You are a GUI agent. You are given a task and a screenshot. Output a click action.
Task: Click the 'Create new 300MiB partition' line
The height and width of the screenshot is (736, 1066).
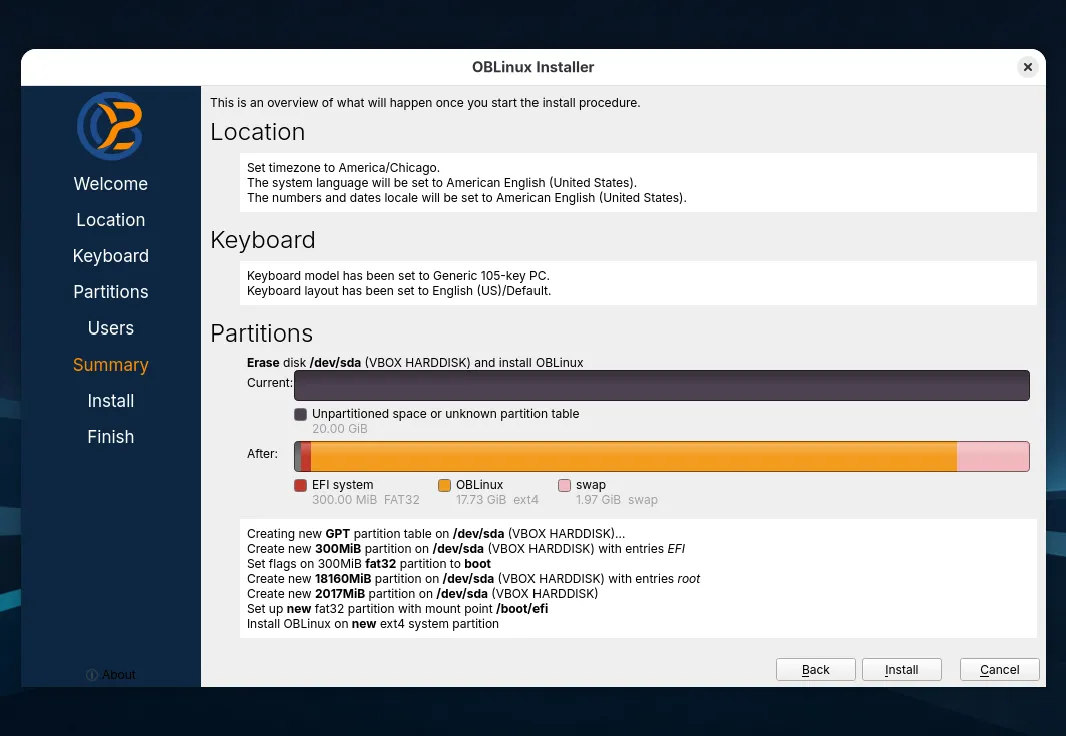coord(466,548)
